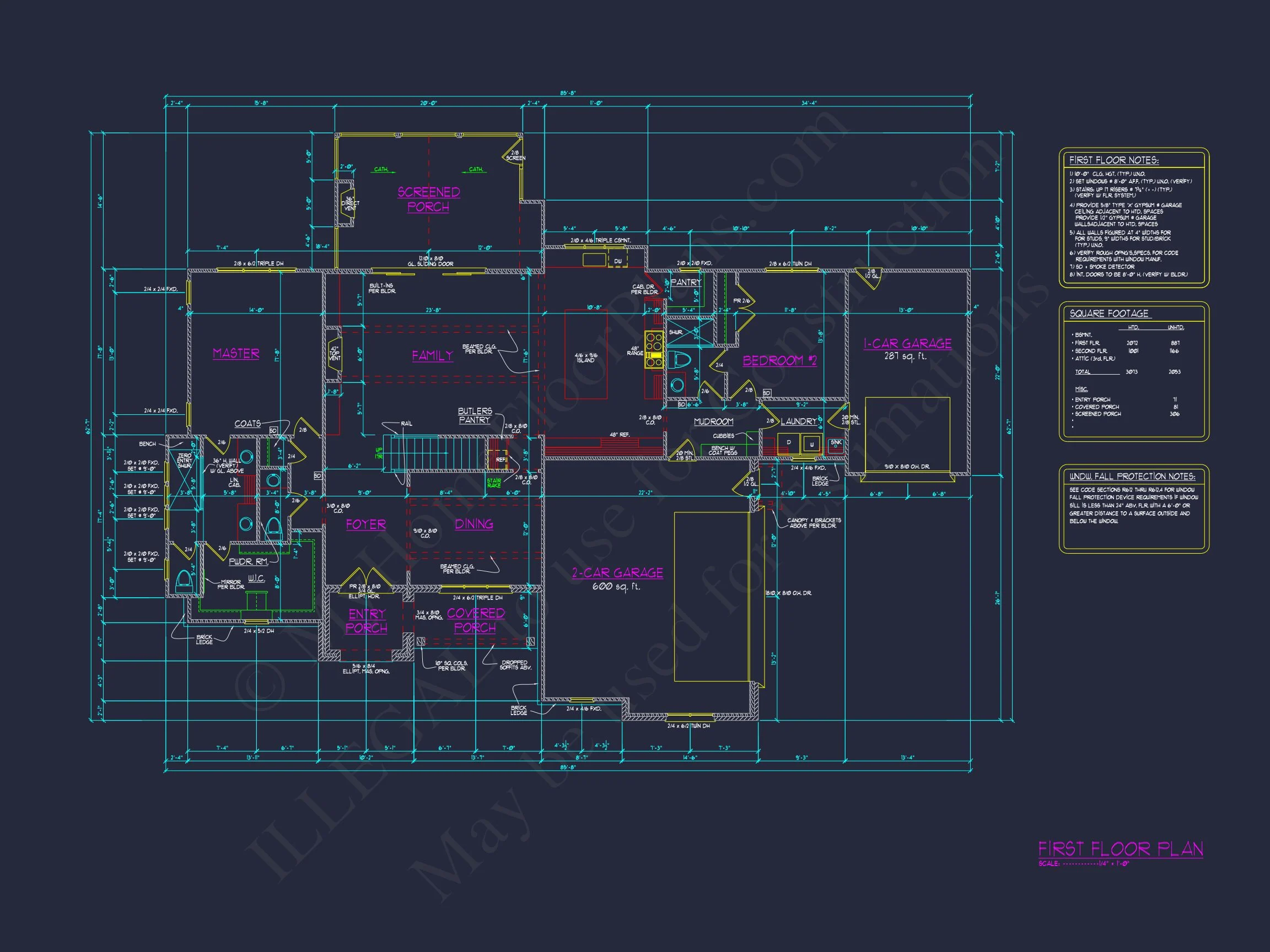Image resolution: width=1270 pixels, height=952 pixels.
Task: Click the DINING room label
Action: 473,524
